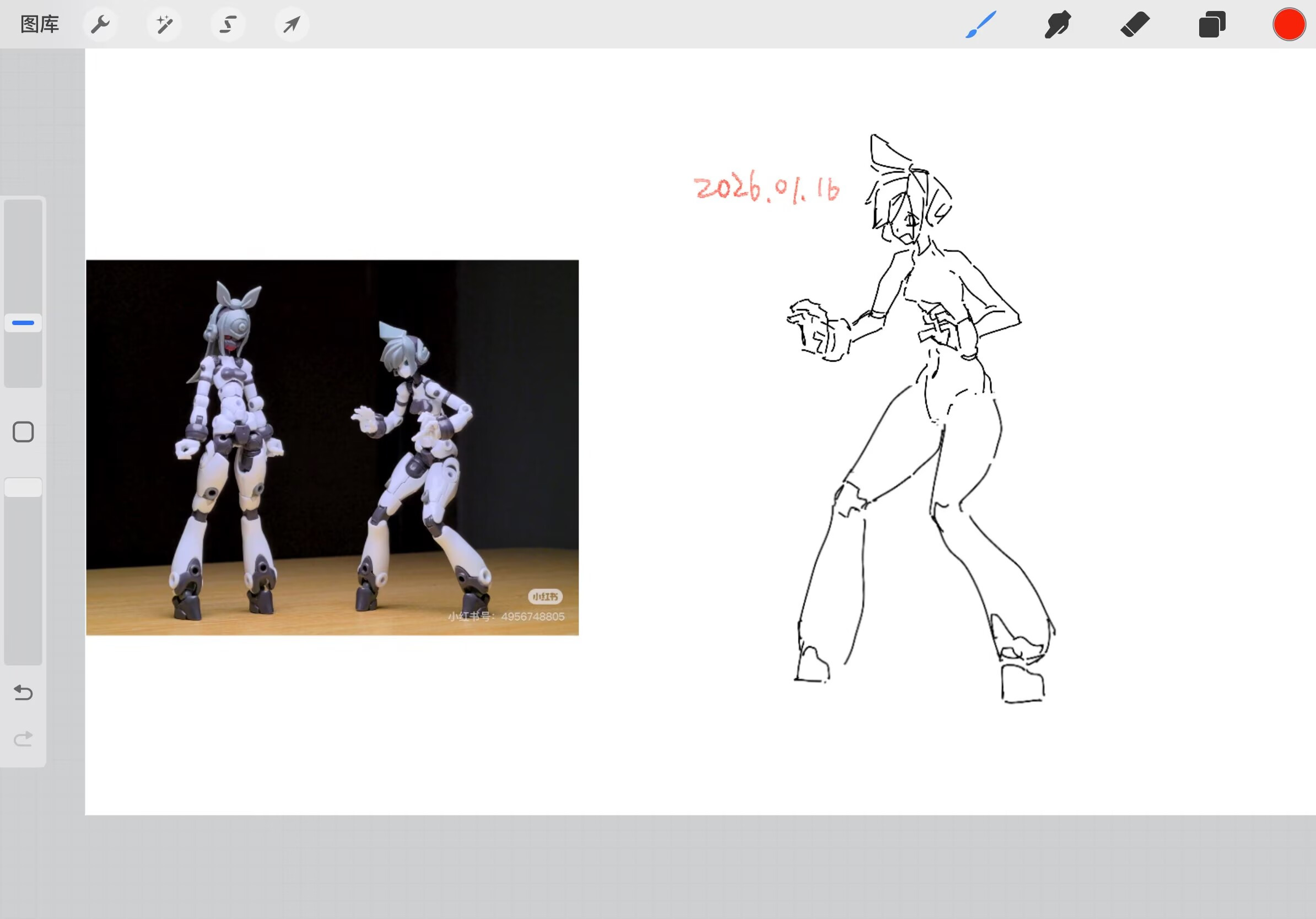Image resolution: width=1316 pixels, height=919 pixels.
Task: Click the brush size slider handle
Action: pos(23,322)
